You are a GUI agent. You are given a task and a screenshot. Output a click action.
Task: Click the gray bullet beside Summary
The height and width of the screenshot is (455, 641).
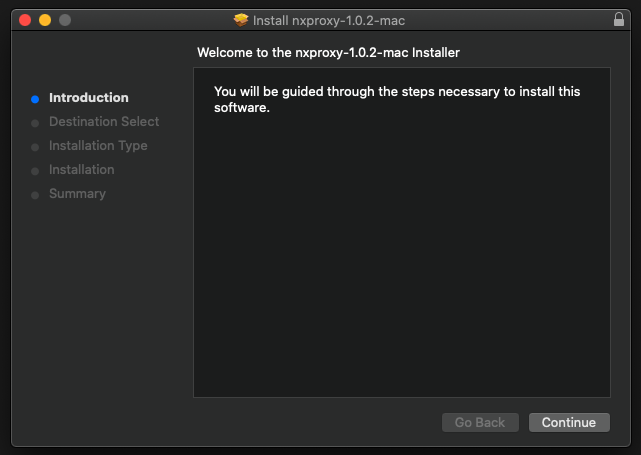click(35, 195)
